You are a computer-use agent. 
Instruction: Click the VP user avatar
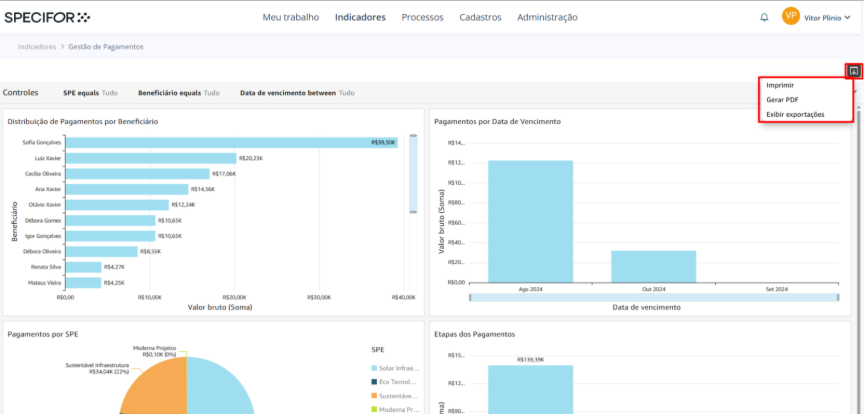point(790,17)
